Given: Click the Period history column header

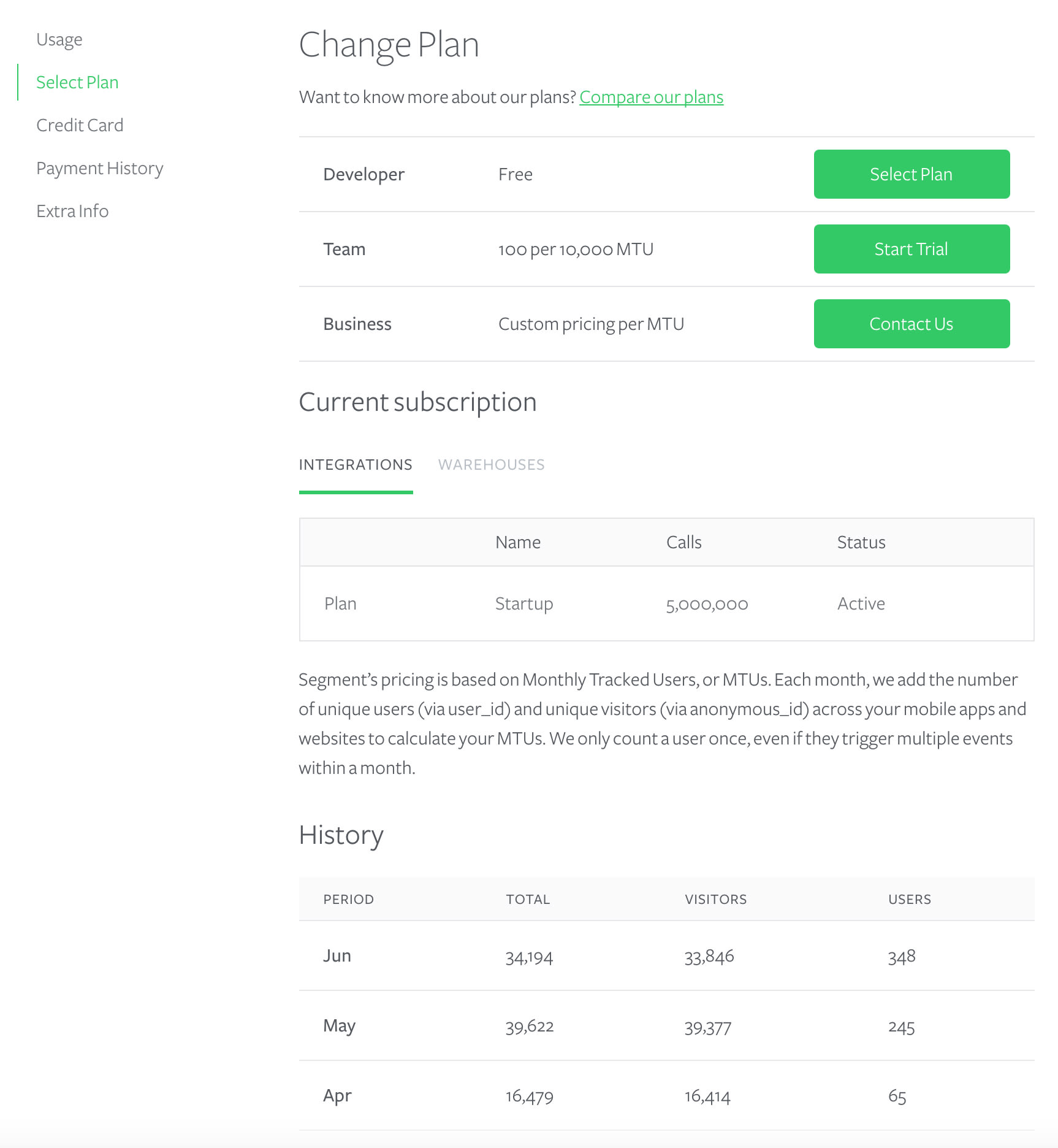Looking at the screenshot, I should pyautogui.click(x=348, y=899).
